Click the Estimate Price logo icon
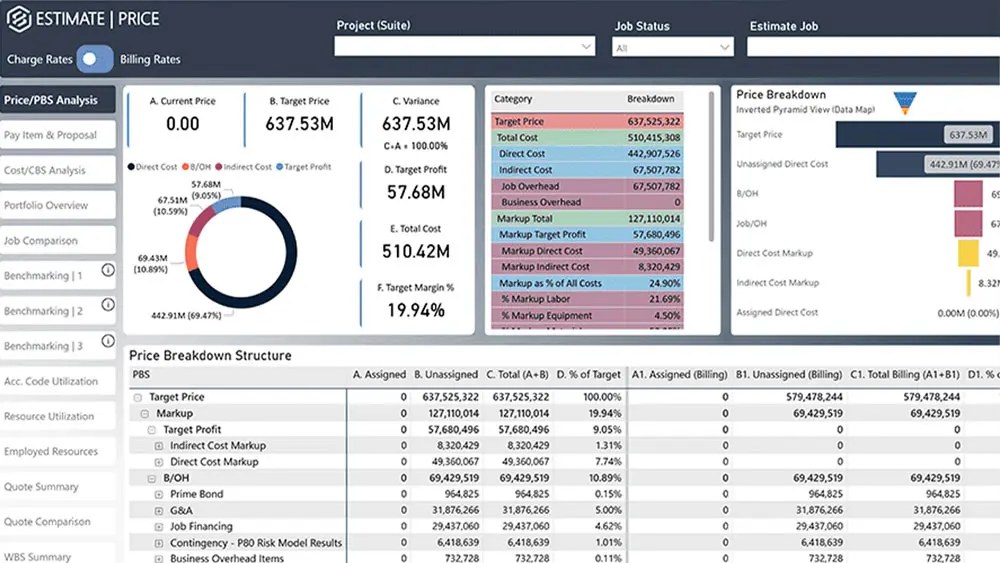The height and width of the screenshot is (563, 1000). (18, 18)
